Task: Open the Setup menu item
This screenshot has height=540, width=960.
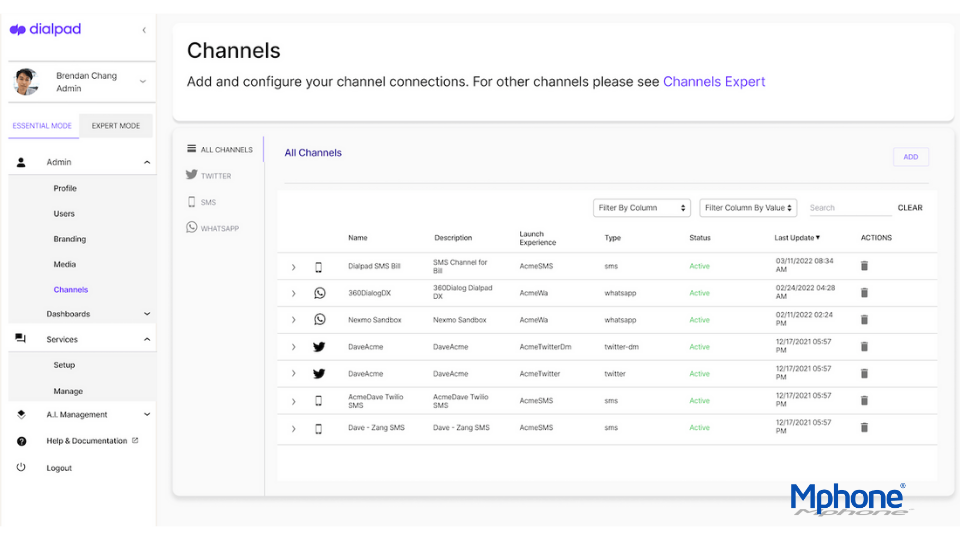Action: 64,365
